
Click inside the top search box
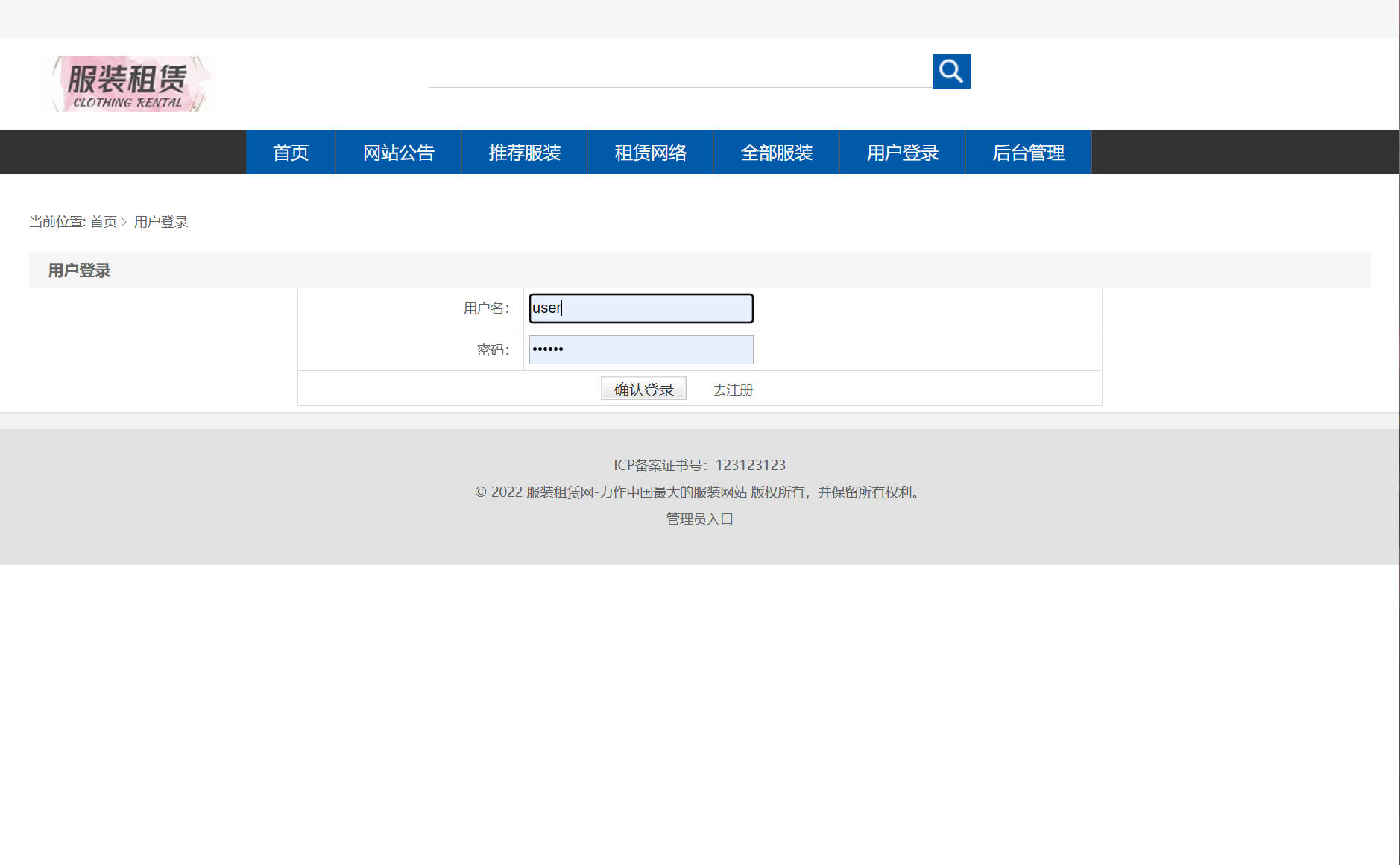[681, 71]
